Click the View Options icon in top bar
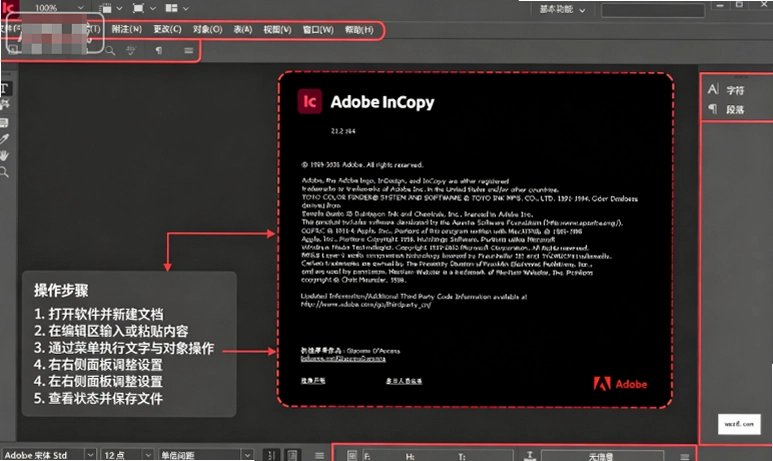 point(105,8)
